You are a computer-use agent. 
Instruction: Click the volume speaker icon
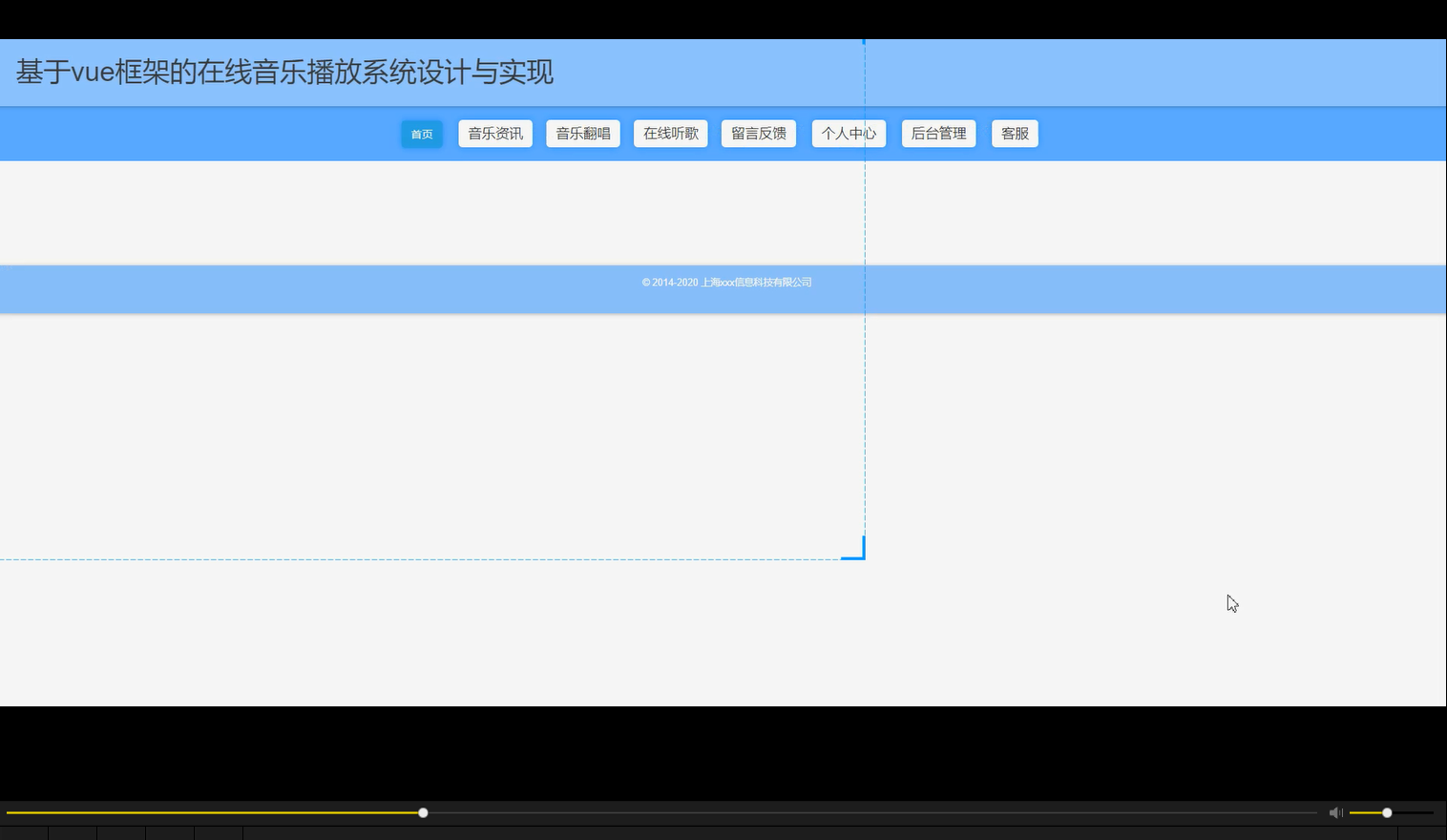[x=1335, y=812]
